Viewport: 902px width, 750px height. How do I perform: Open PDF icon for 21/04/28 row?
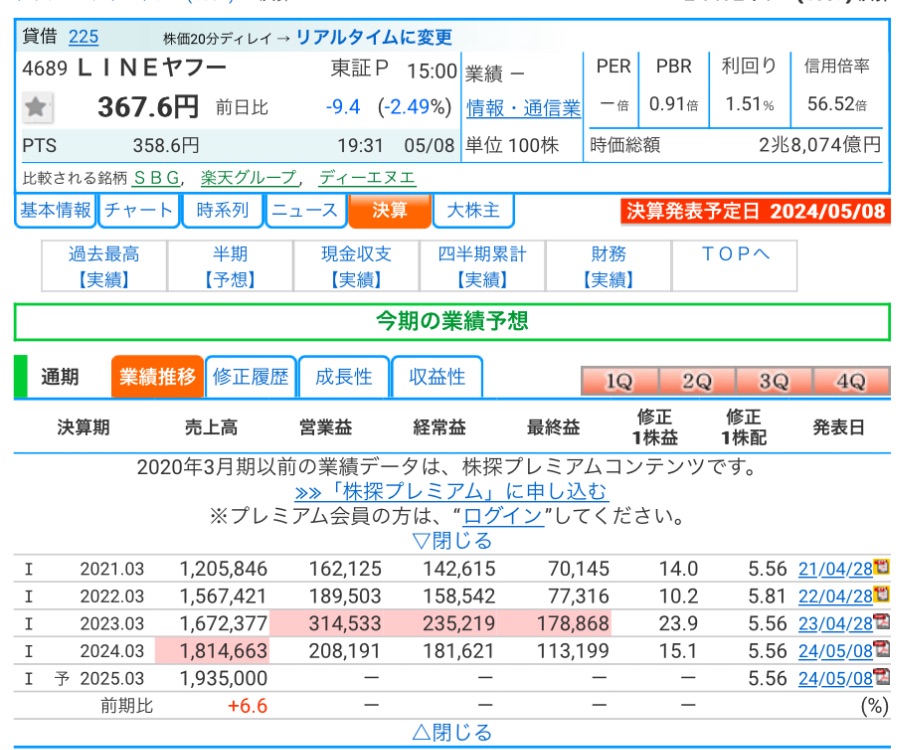881,567
